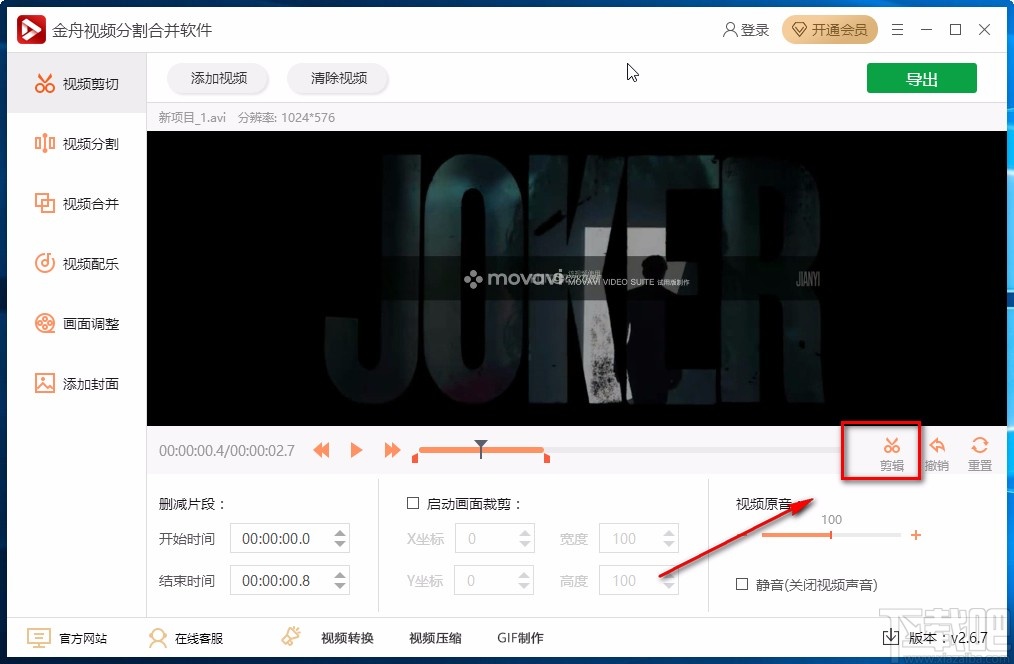Decrease the 结束时间 end time value
Screen dimensions: 1014x664
(340, 586)
